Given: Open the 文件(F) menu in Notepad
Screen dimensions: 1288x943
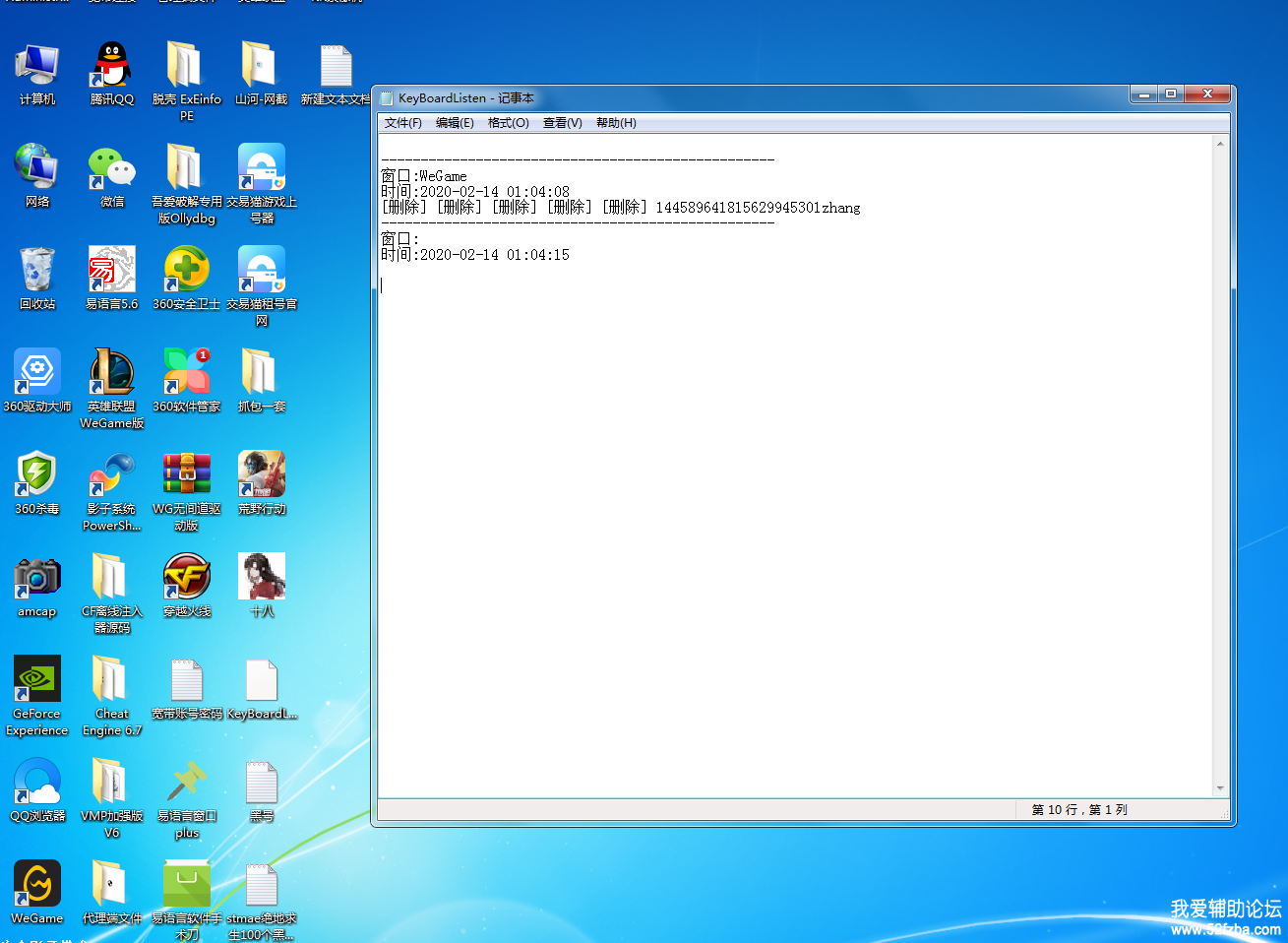Looking at the screenshot, I should click(x=402, y=123).
